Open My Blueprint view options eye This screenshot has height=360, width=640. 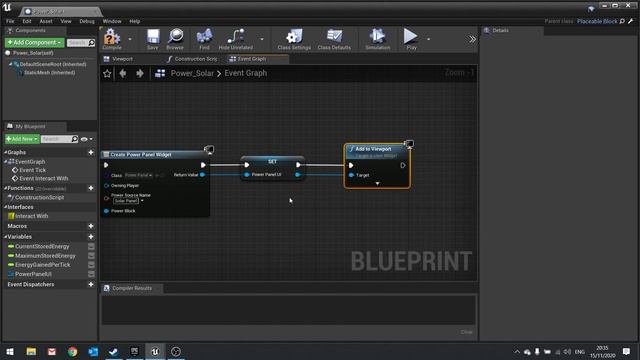click(x=86, y=139)
